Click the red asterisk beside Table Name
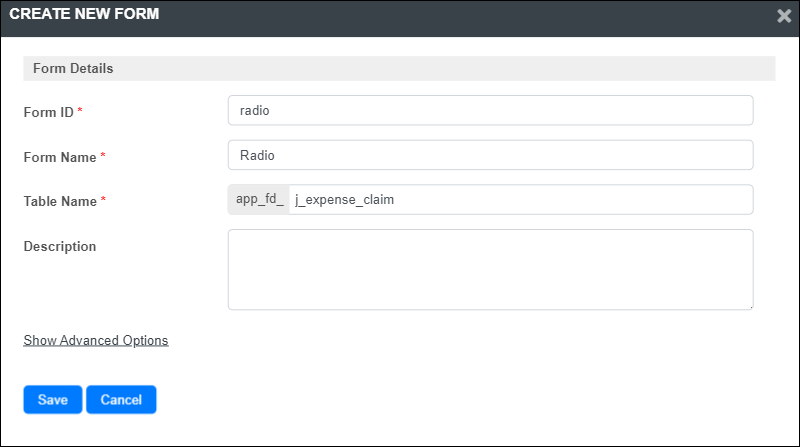 103,200
